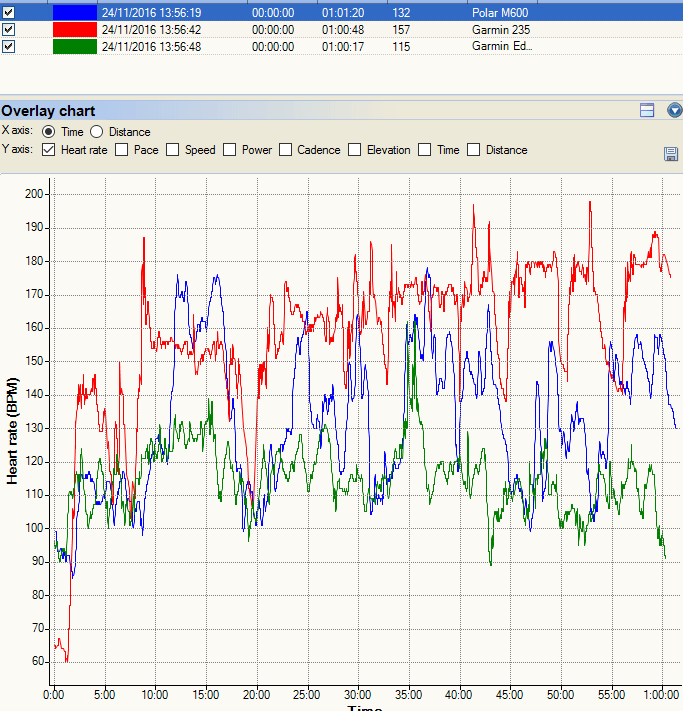Screen dimensions: 683x711
Task: Select Distance for the X axis
Action: [96, 132]
